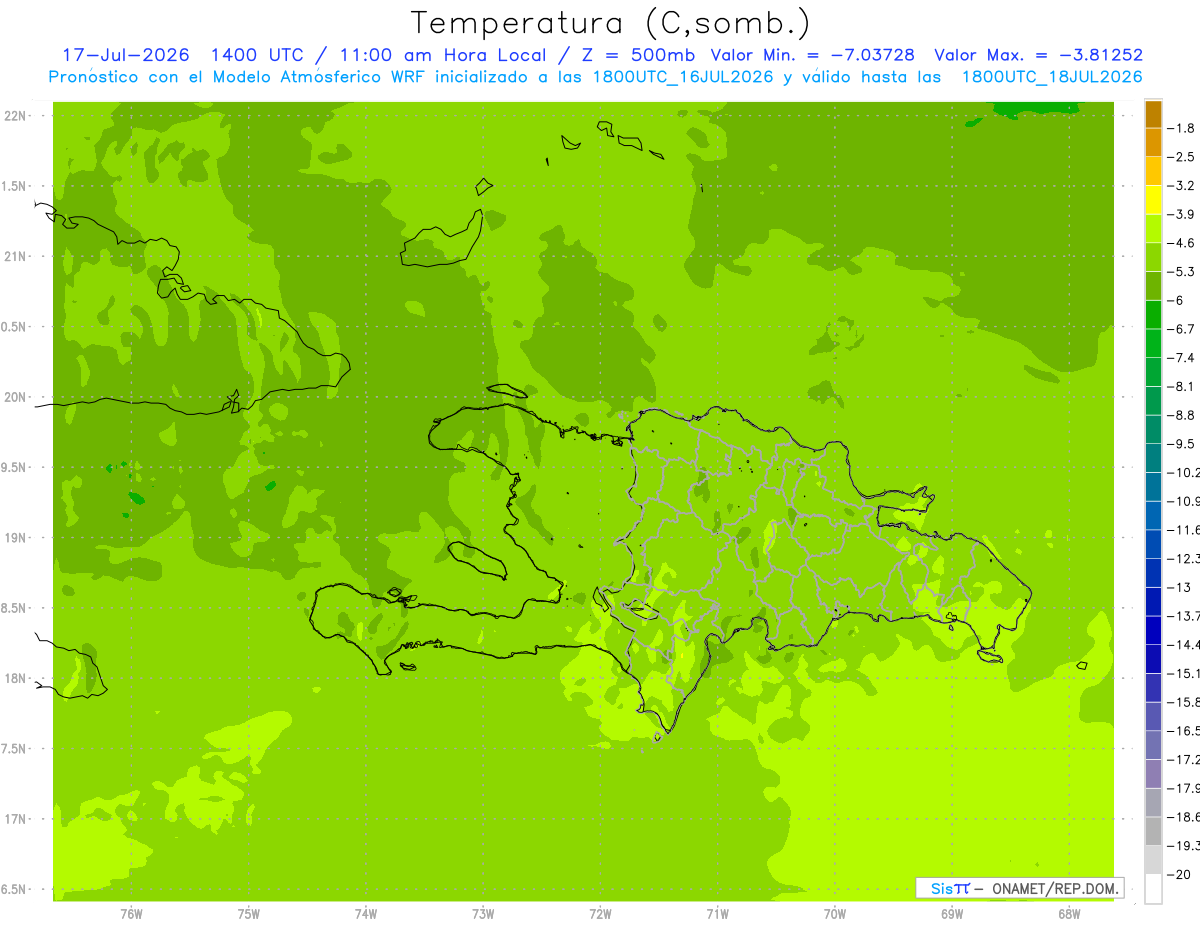1200x927 pixels.
Task: Click the "18N" latitude axis label
Action: (x=15, y=679)
